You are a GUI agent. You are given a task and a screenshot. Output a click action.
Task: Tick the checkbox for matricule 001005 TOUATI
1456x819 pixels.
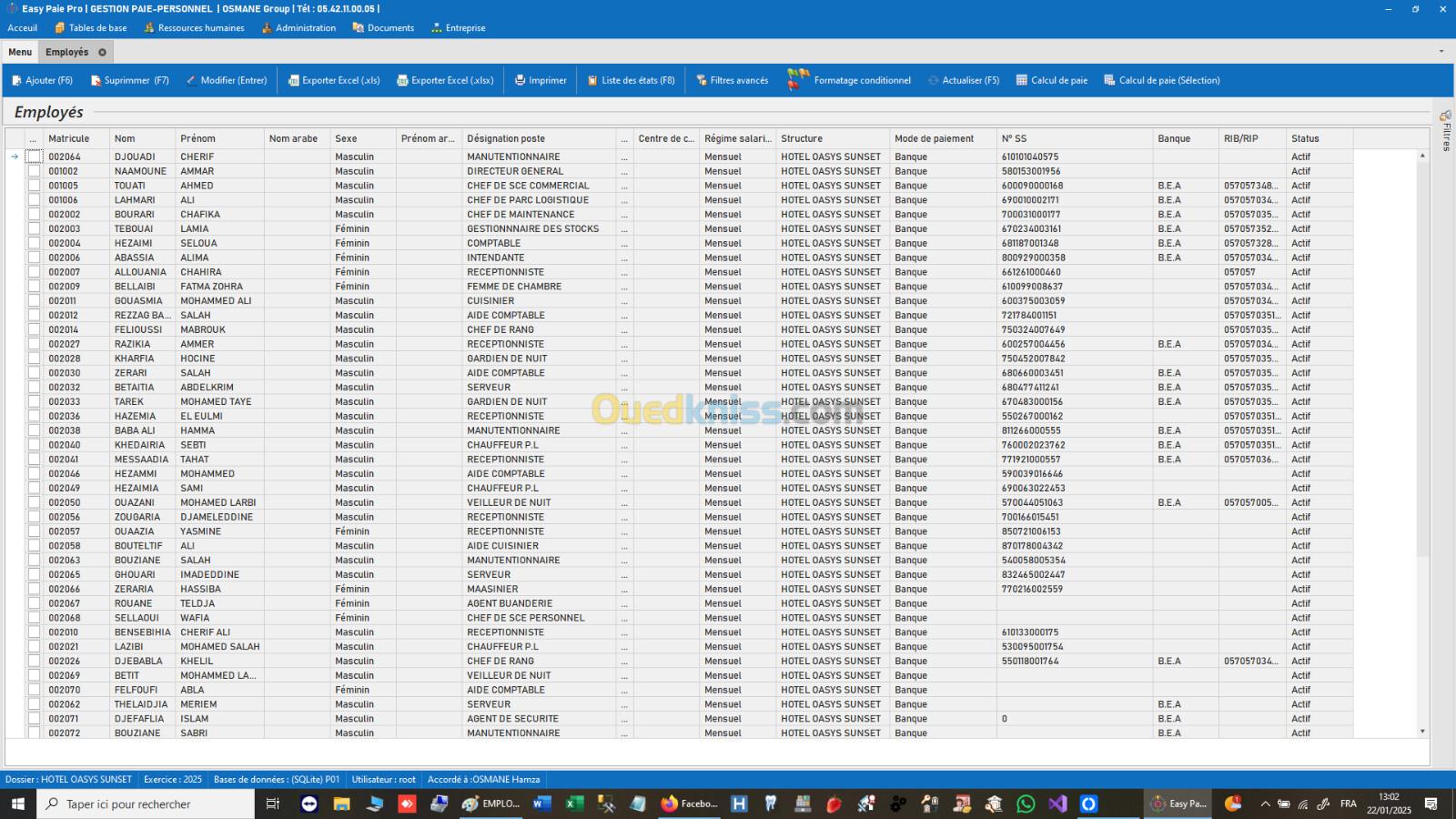click(x=35, y=186)
